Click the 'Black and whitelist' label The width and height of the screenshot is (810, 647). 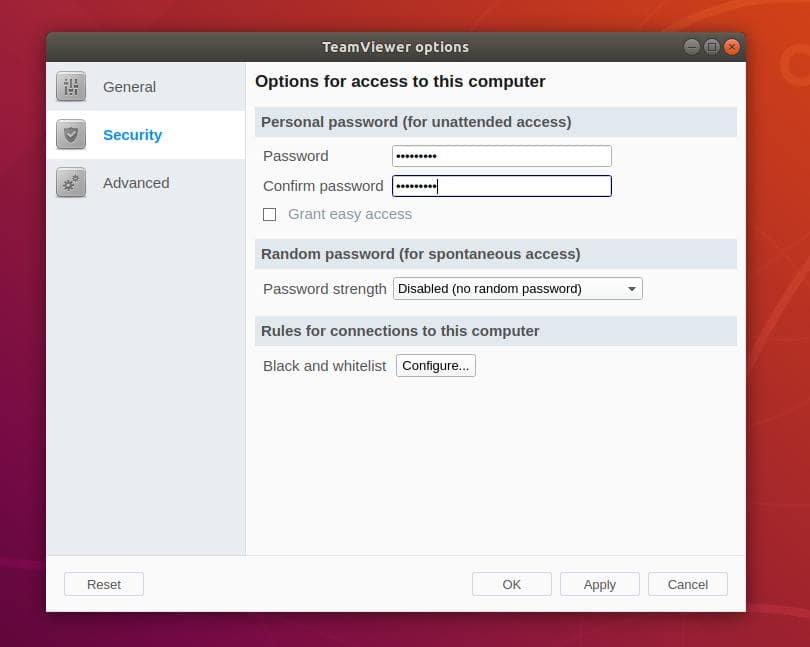[x=324, y=366]
